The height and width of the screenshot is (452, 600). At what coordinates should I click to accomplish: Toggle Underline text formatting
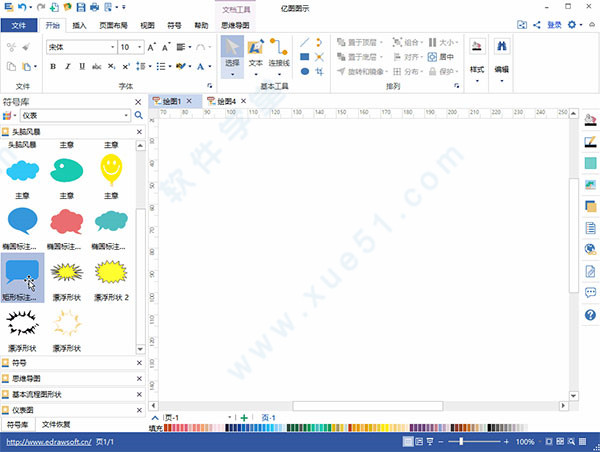(x=81, y=67)
